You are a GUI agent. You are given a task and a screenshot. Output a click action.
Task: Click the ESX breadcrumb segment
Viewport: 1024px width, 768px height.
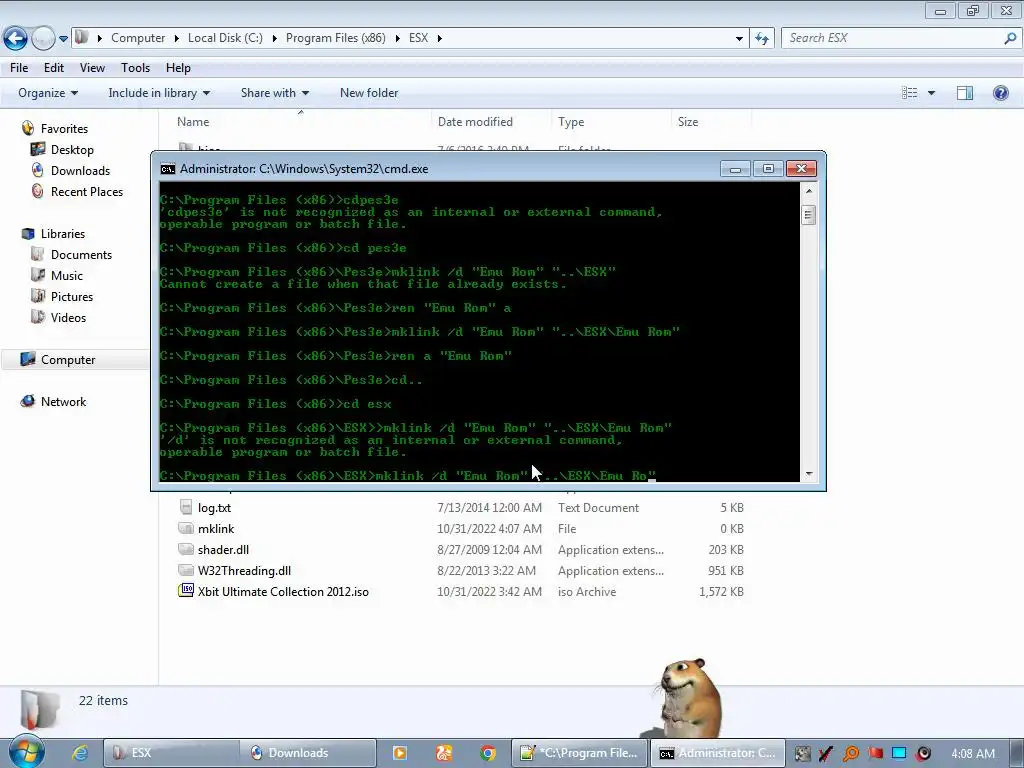pyautogui.click(x=419, y=38)
